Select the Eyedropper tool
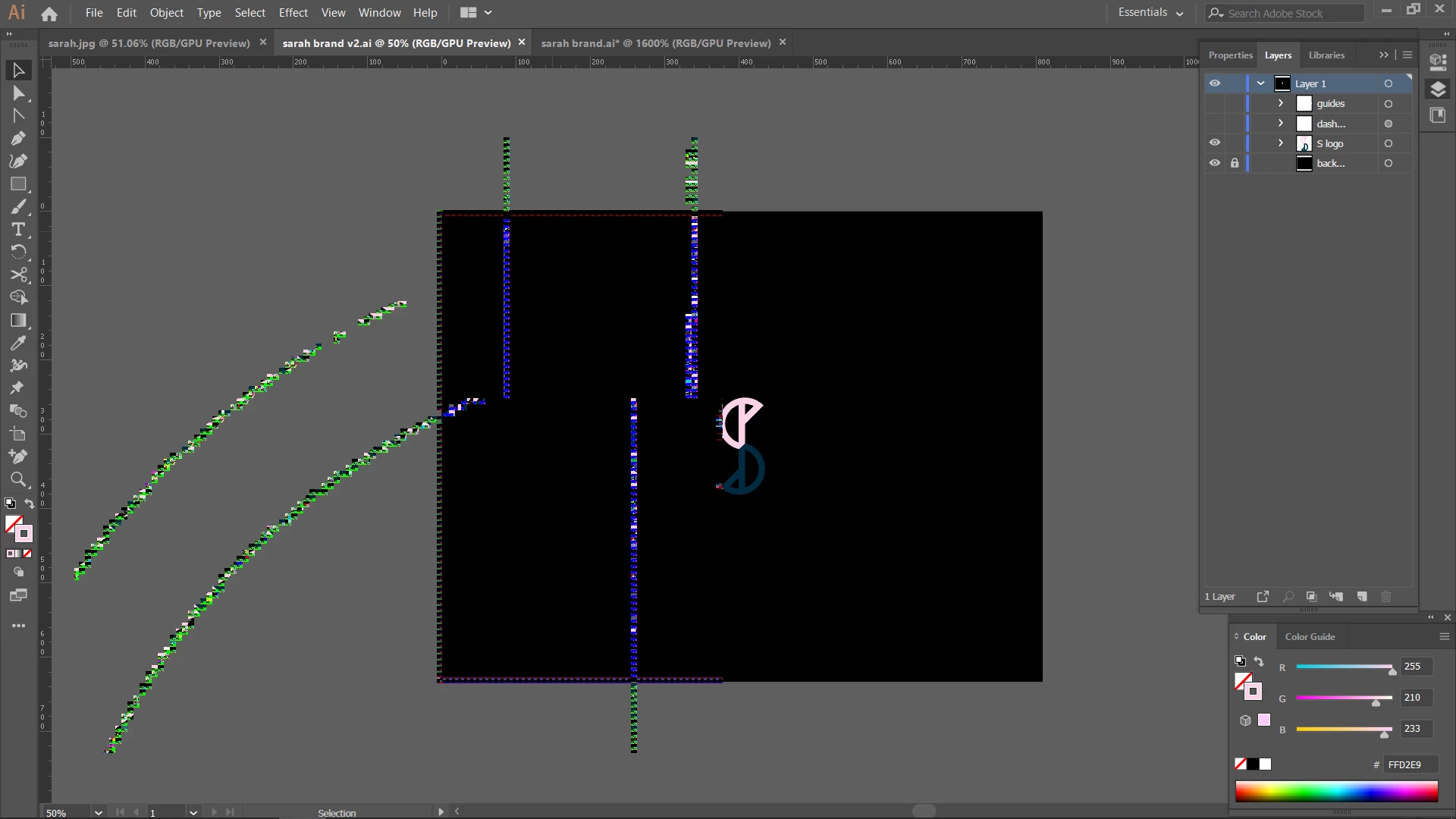 tap(18, 344)
